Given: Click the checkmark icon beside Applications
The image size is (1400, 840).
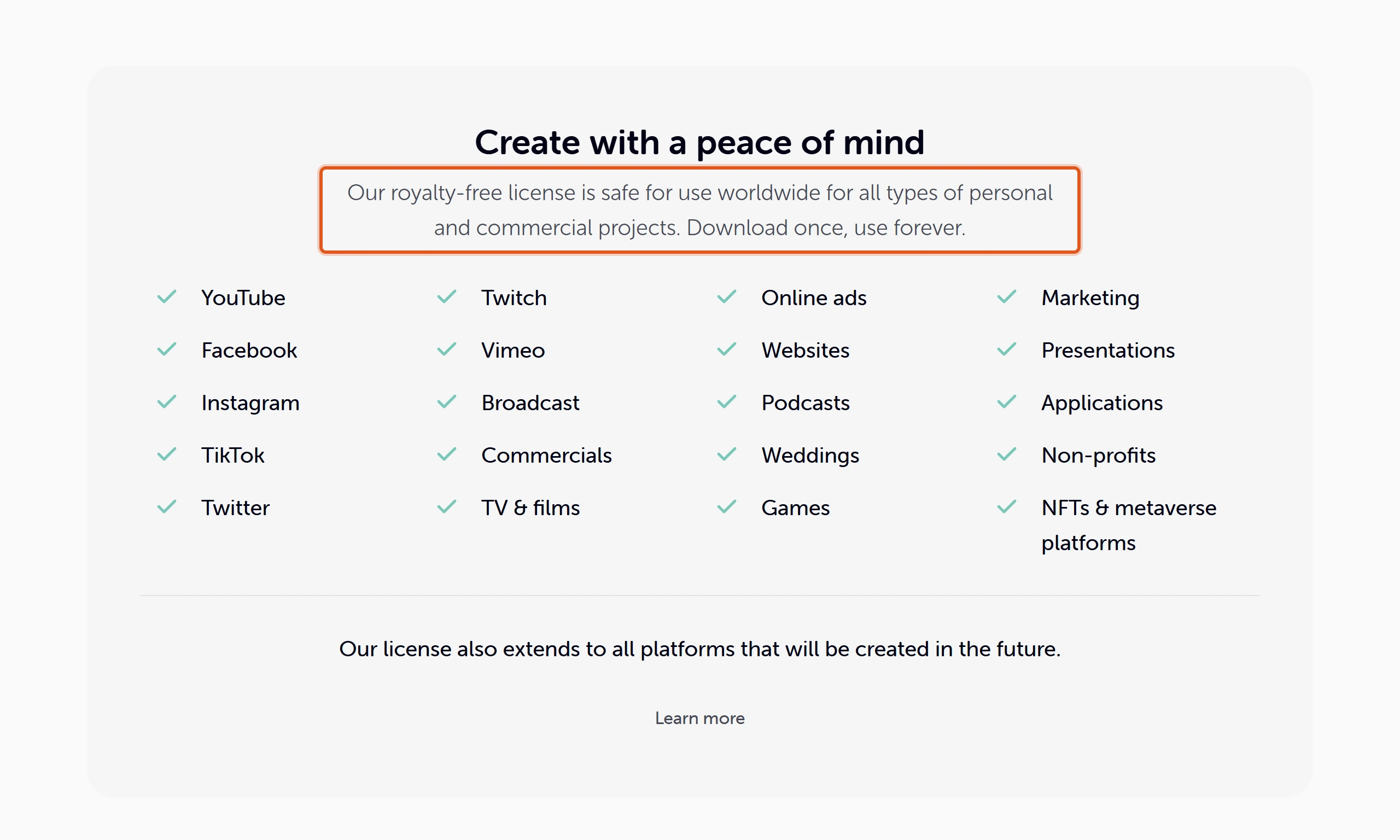Looking at the screenshot, I should click(x=1007, y=402).
